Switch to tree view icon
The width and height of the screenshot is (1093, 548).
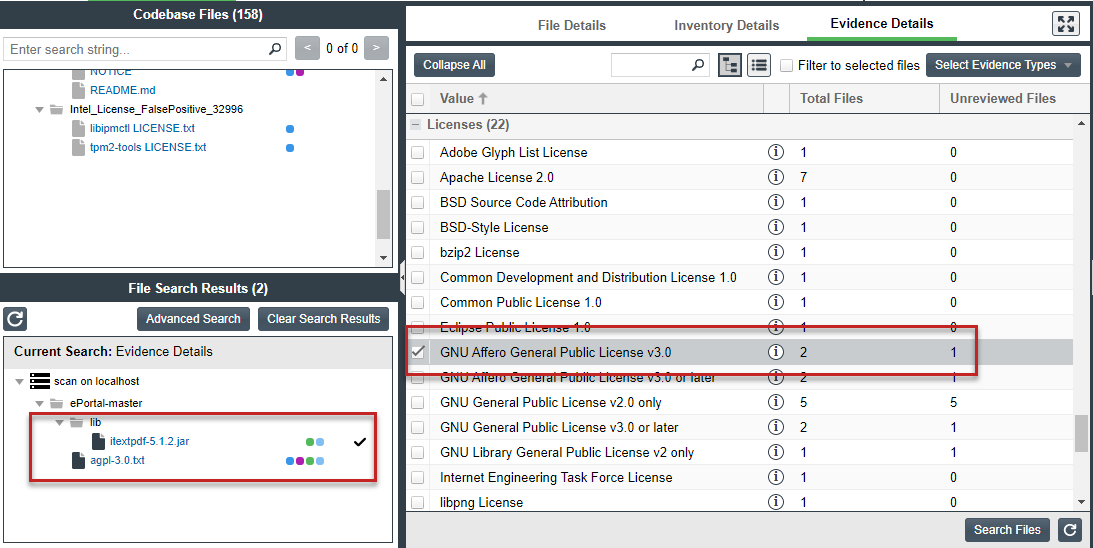pyautogui.click(x=730, y=65)
